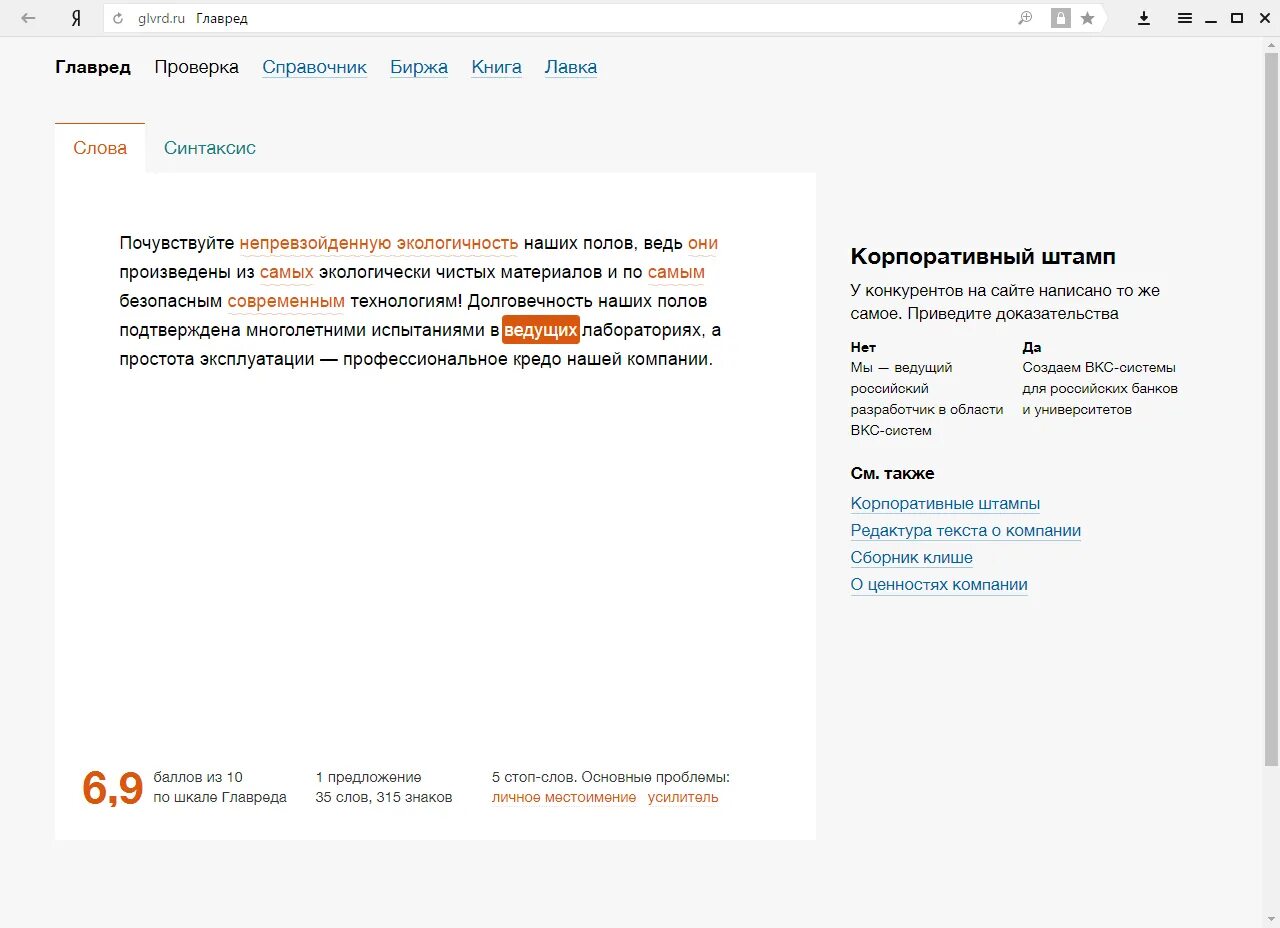This screenshot has width=1280, height=928.
Task: Open browser hamburger menu
Action: (x=1185, y=18)
